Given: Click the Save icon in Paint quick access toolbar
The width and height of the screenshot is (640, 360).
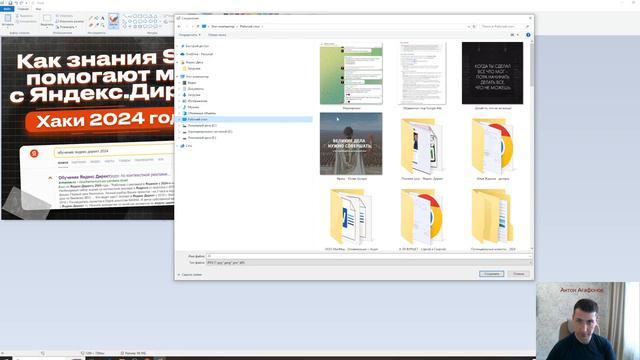Looking at the screenshot, I should (11, 3).
